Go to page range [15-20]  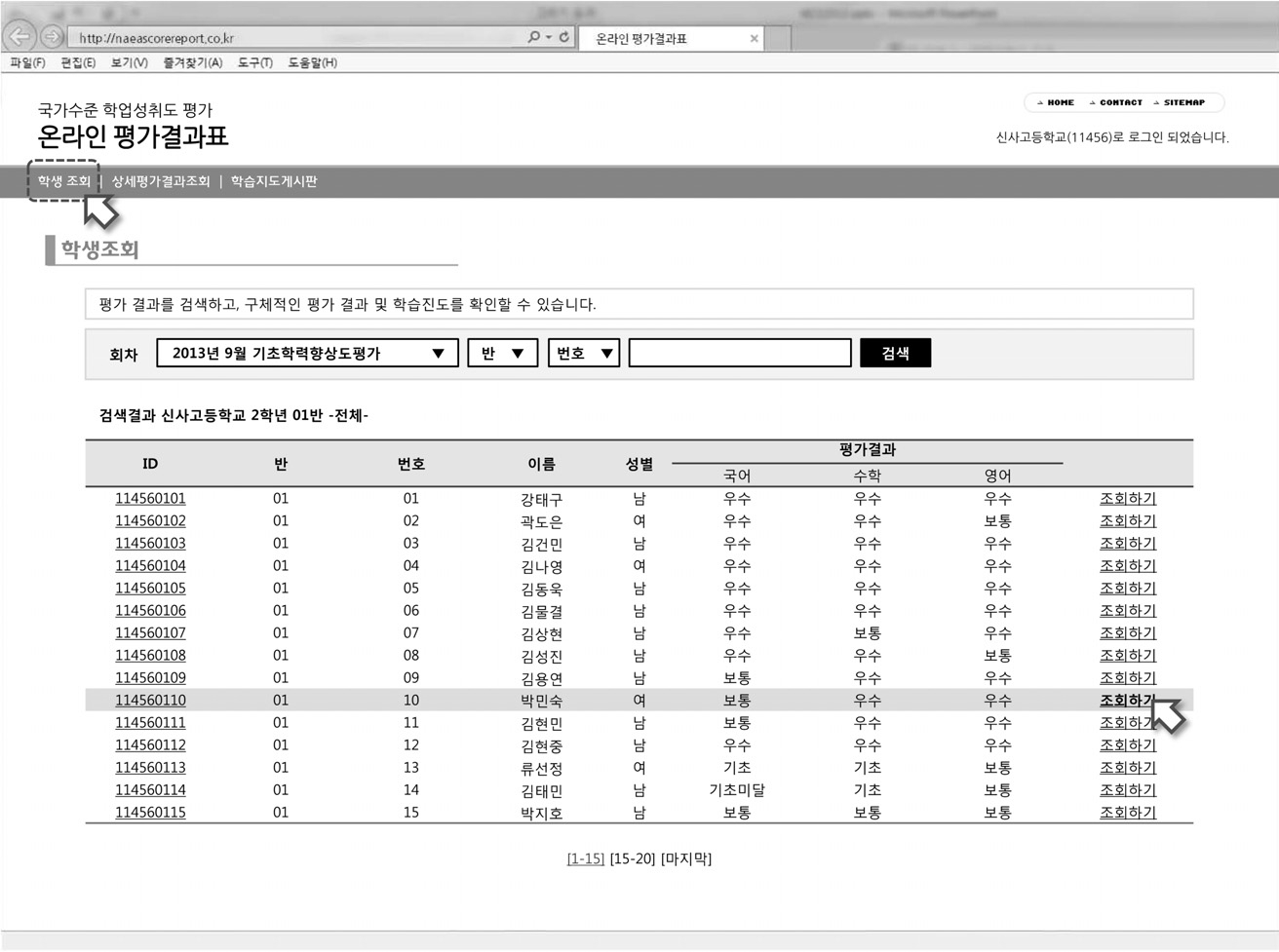point(633,858)
